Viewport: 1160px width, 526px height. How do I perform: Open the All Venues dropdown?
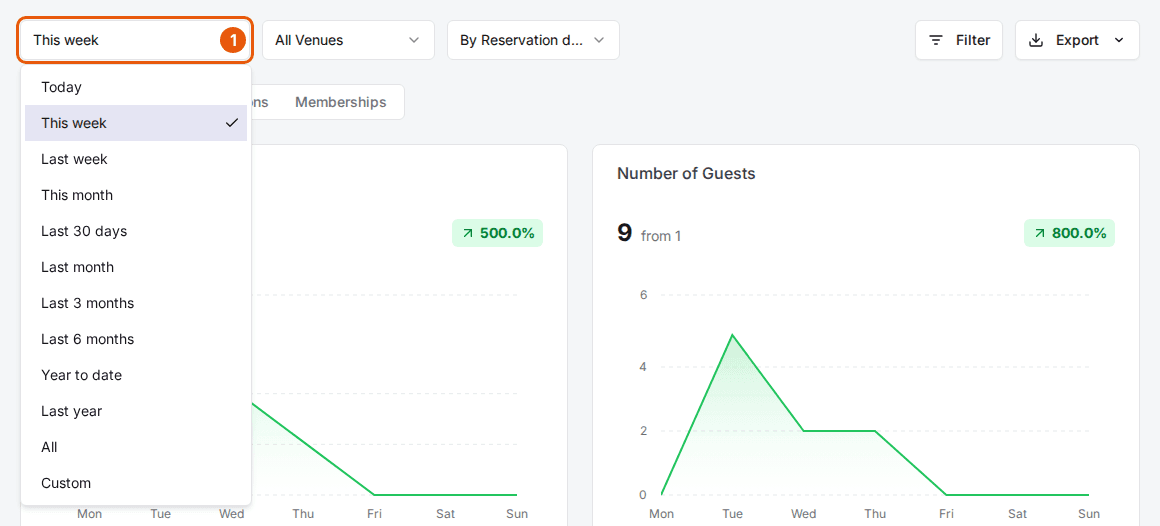(x=348, y=40)
